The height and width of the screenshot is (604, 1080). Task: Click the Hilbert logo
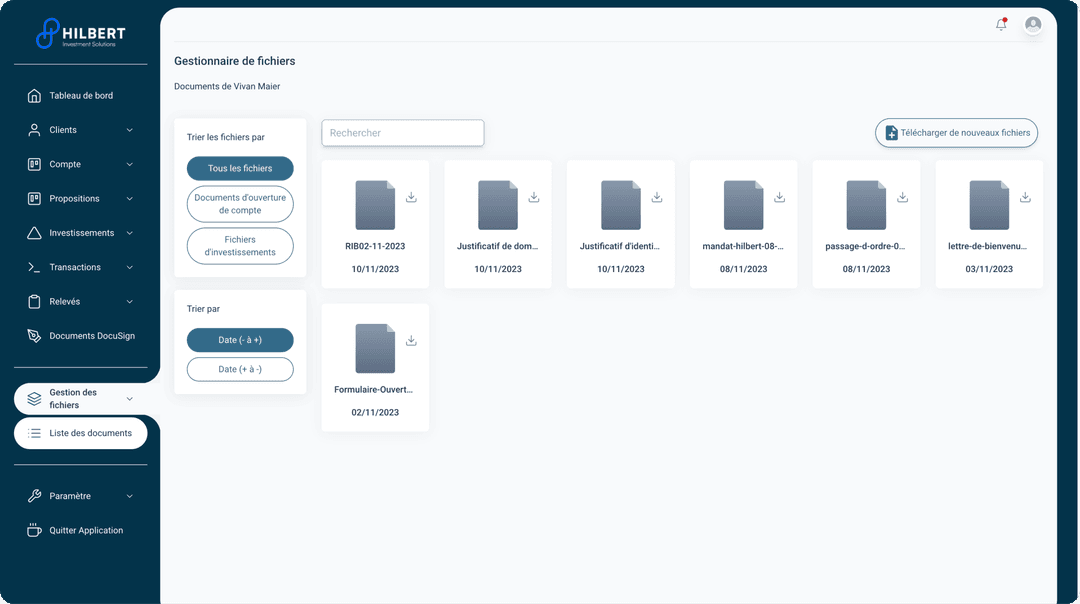point(80,34)
